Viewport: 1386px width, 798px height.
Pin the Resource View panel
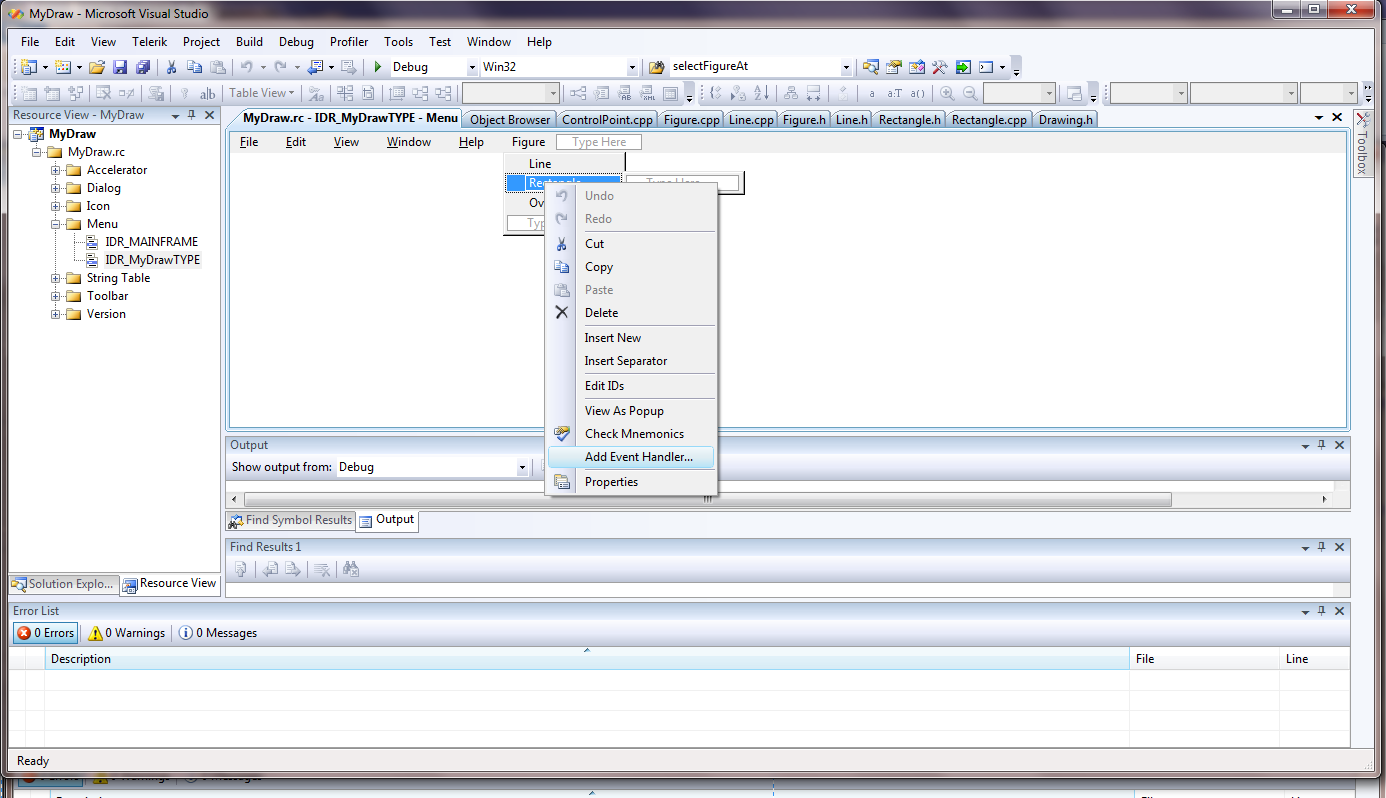(x=192, y=115)
